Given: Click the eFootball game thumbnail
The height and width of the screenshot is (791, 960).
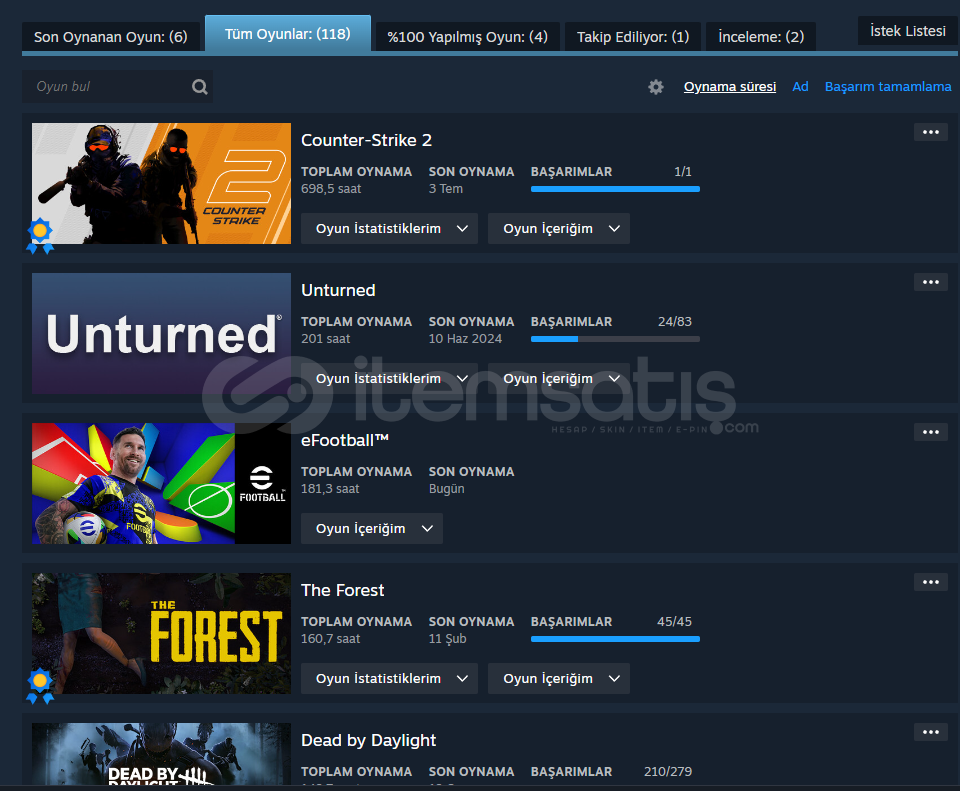Looking at the screenshot, I should [162, 484].
